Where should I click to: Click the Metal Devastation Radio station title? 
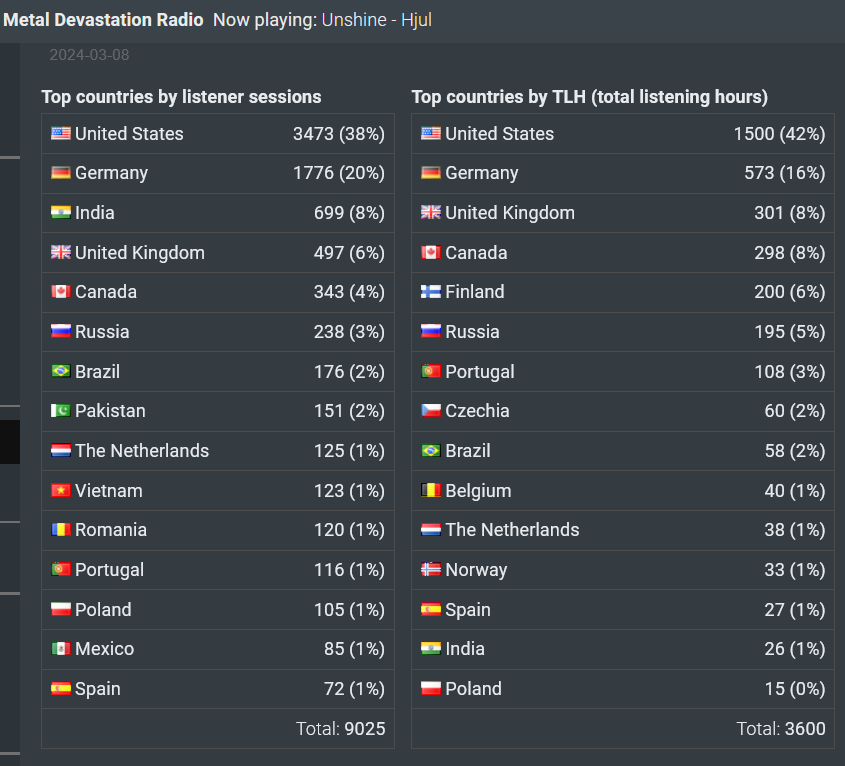tap(103, 20)
